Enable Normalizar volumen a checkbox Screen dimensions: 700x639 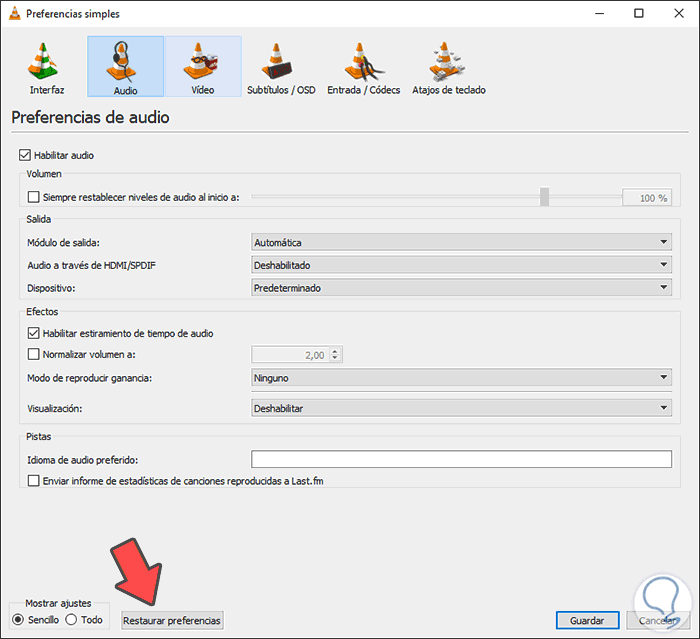(33, 354)
